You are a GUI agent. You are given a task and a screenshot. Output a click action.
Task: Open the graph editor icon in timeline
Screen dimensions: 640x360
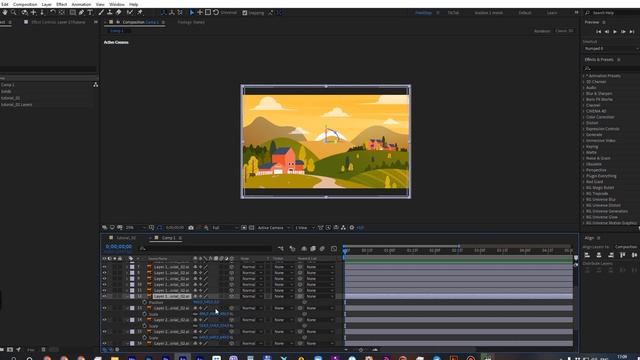coord(334,249)
